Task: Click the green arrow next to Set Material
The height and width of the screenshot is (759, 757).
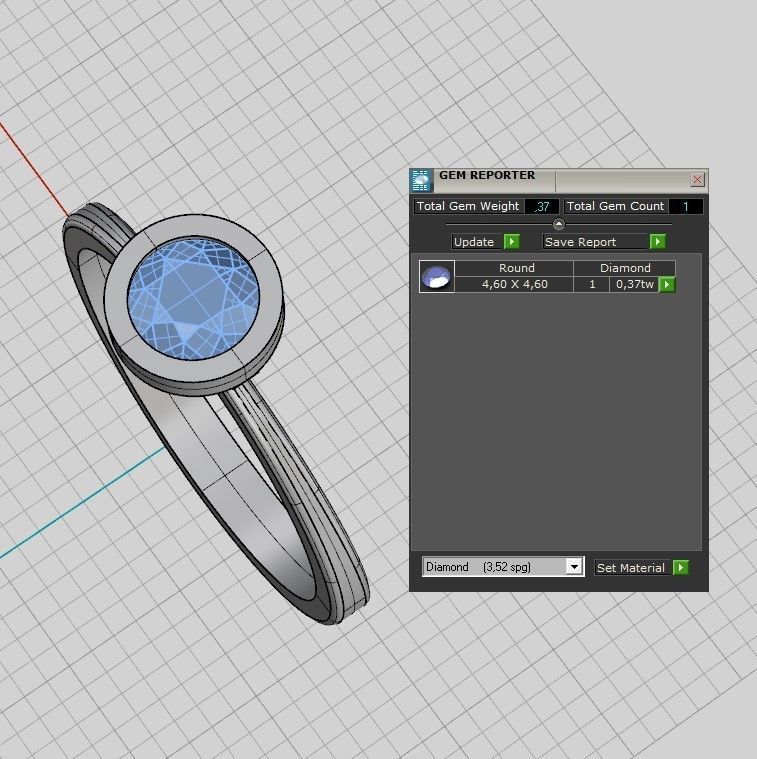Action: click(x=681, y=567)
